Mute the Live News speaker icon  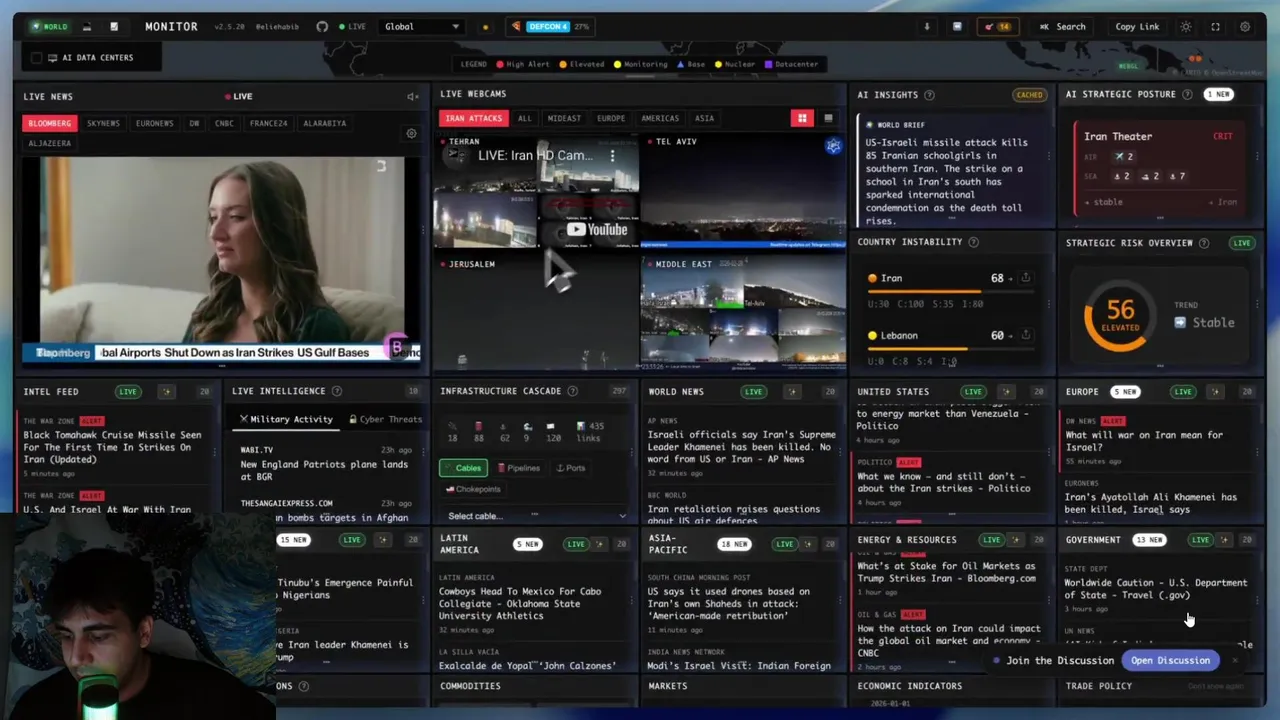click(412, 96)
